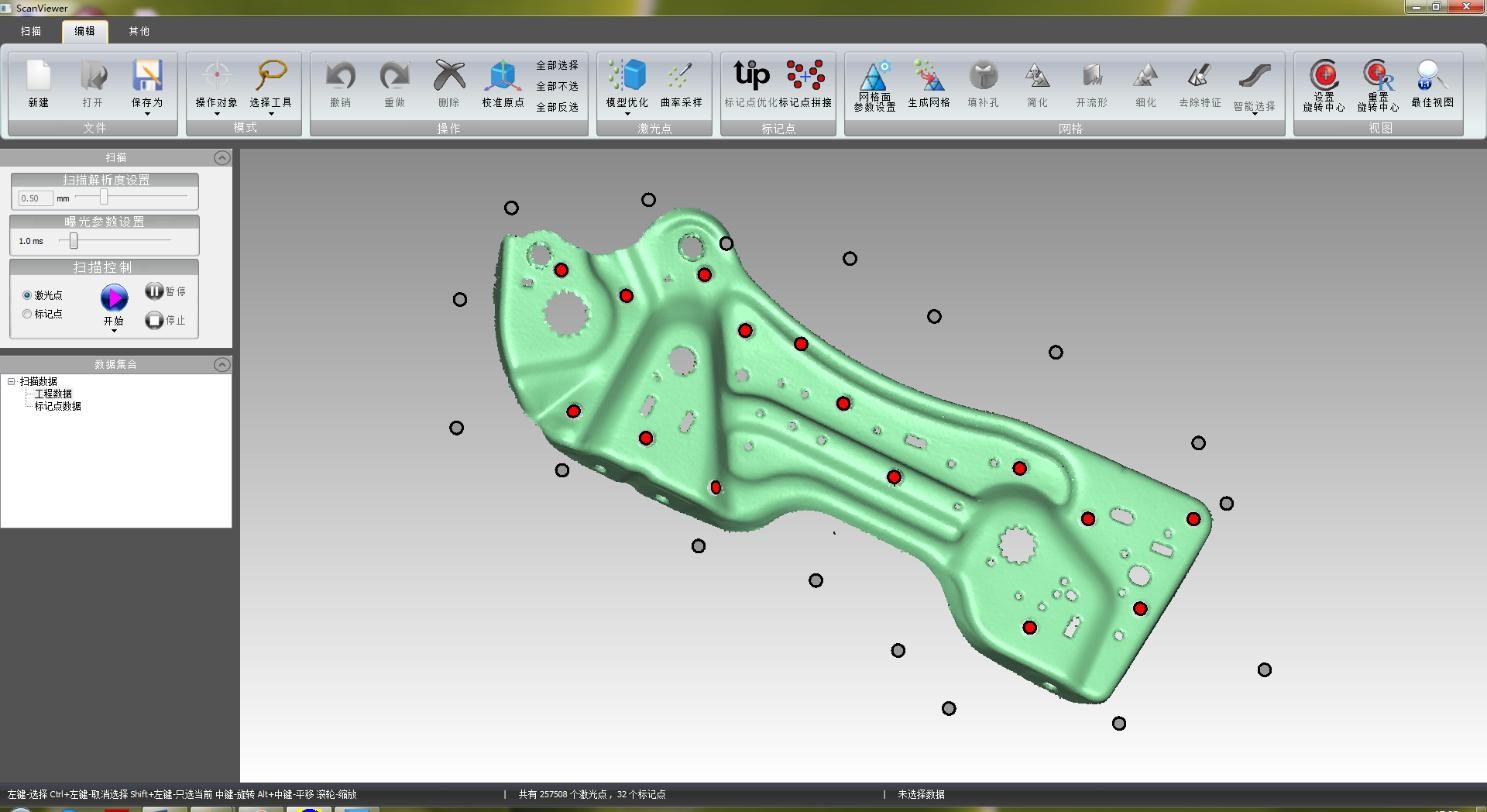Click the 新建 (New) file icon
The width and height of the screenshot is (1487, 812).
[x=38, y=77]
